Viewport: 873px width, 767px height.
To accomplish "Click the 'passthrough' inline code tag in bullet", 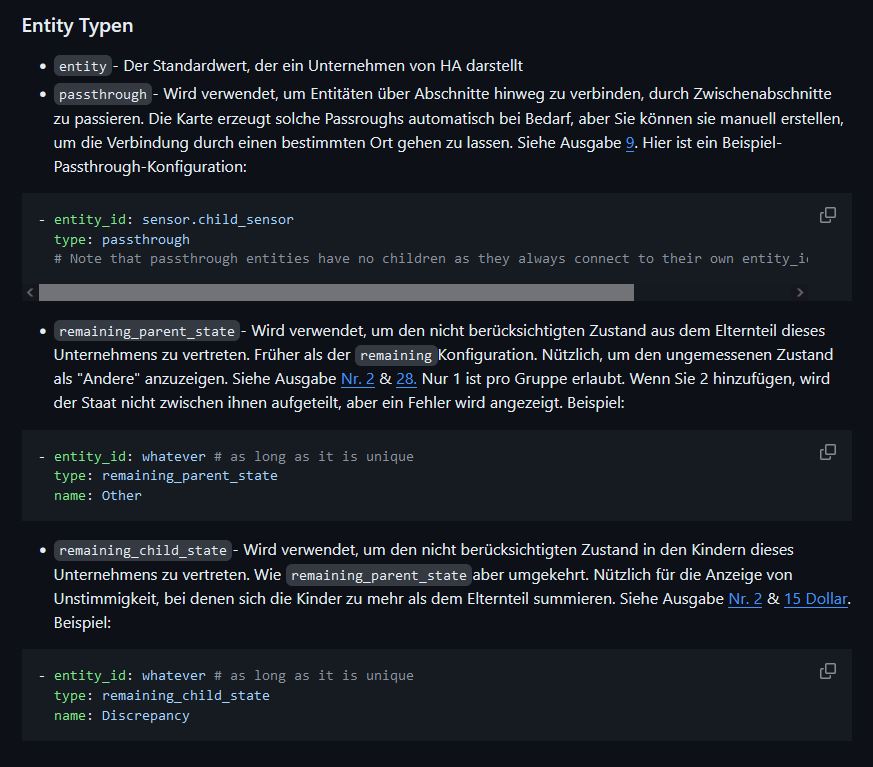I will coord(103,95).
